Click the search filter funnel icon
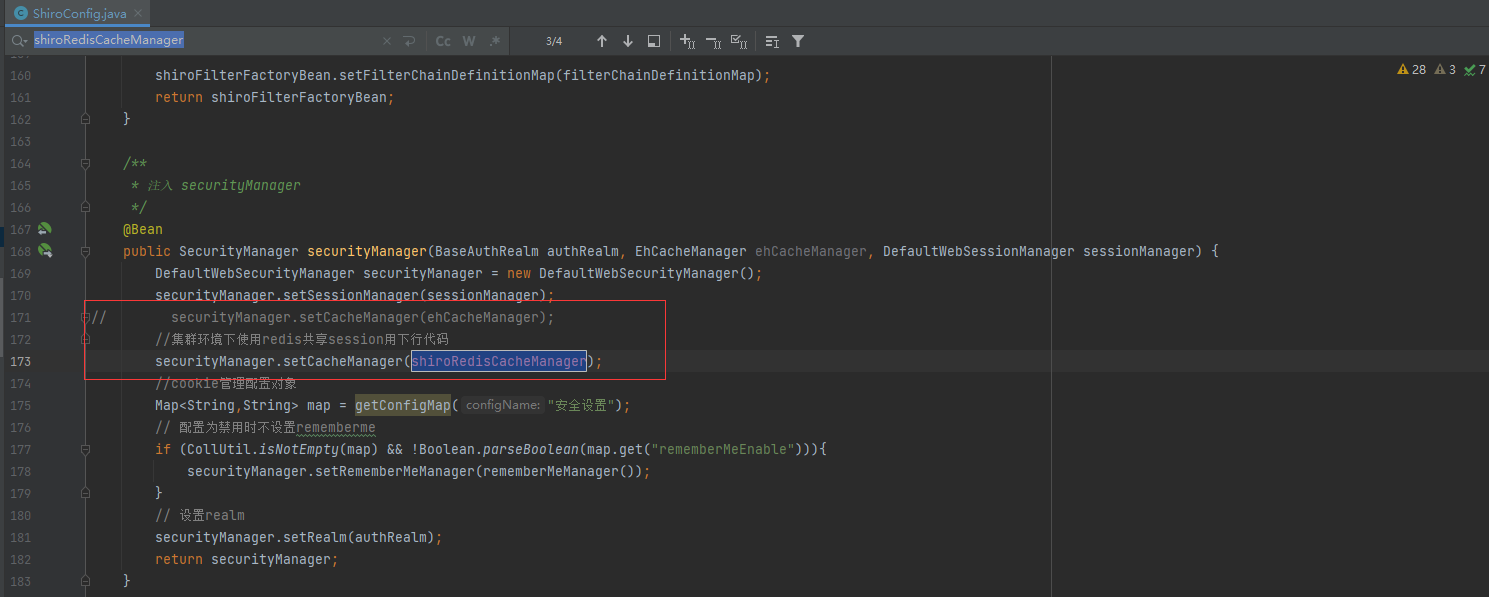The width and height of the screenshot is (1489, 597). pos(798,41)
